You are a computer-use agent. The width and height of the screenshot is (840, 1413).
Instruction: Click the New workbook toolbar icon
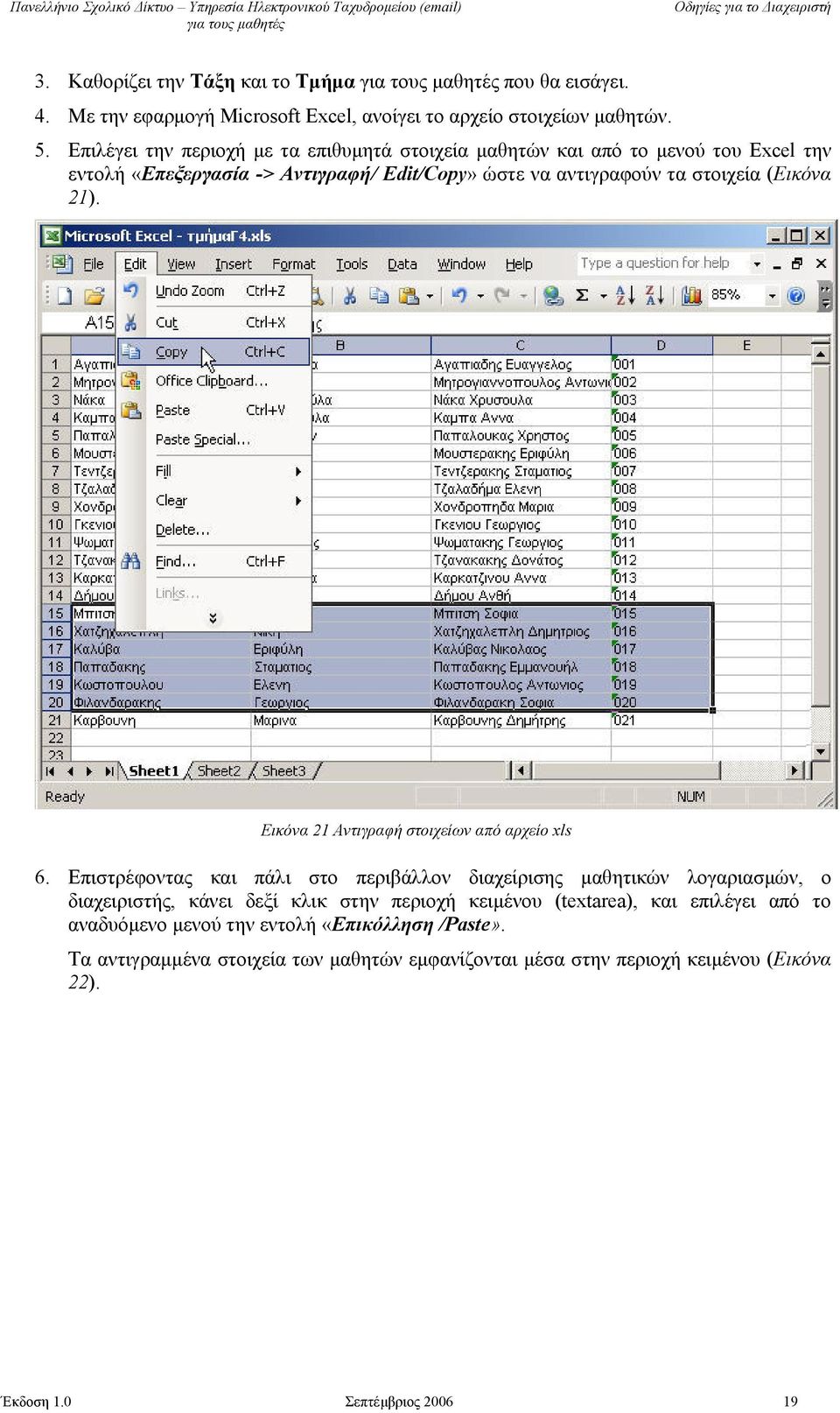tap(64, 296)
